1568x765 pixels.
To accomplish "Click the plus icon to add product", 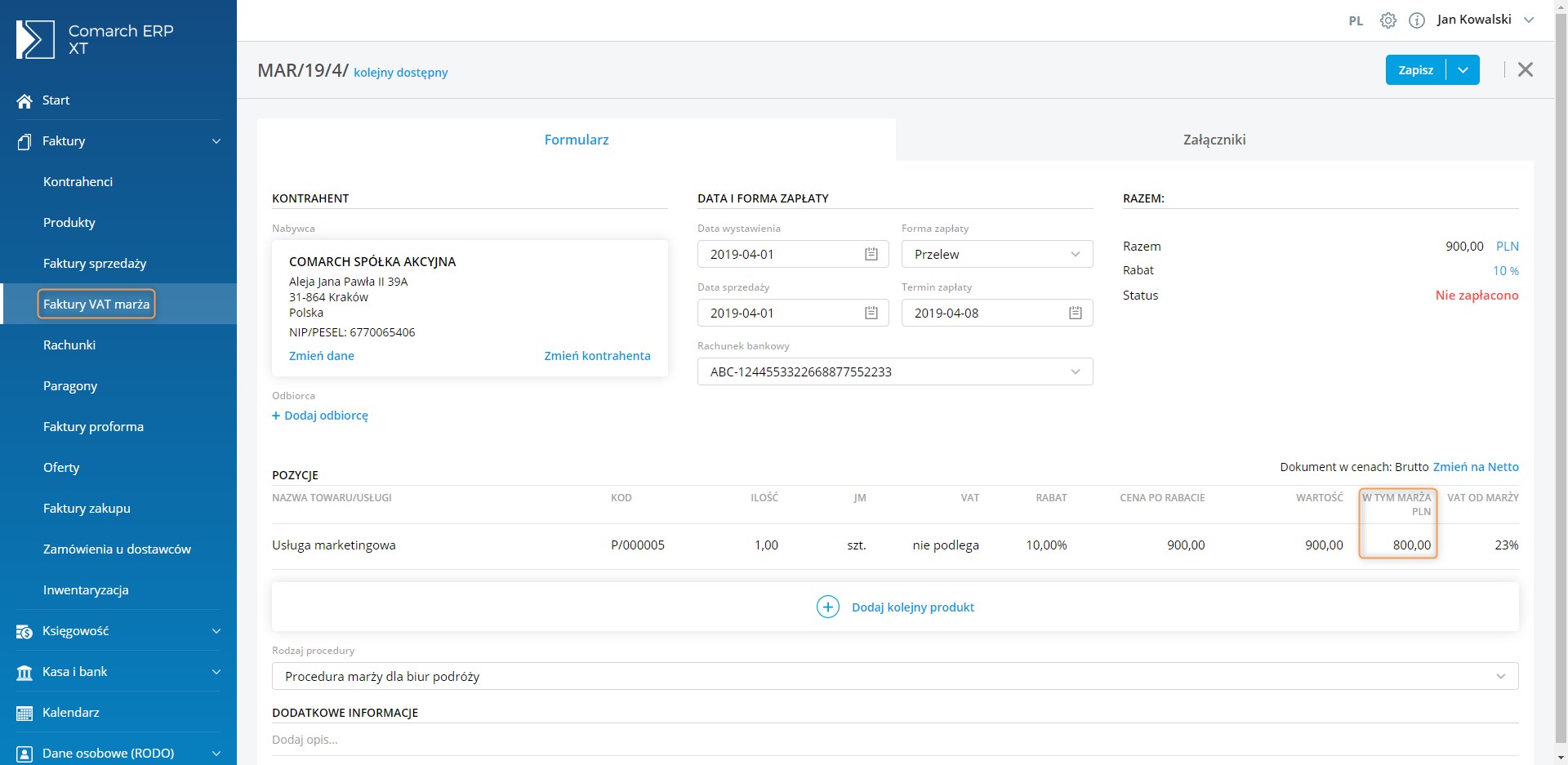I will 827,607.
